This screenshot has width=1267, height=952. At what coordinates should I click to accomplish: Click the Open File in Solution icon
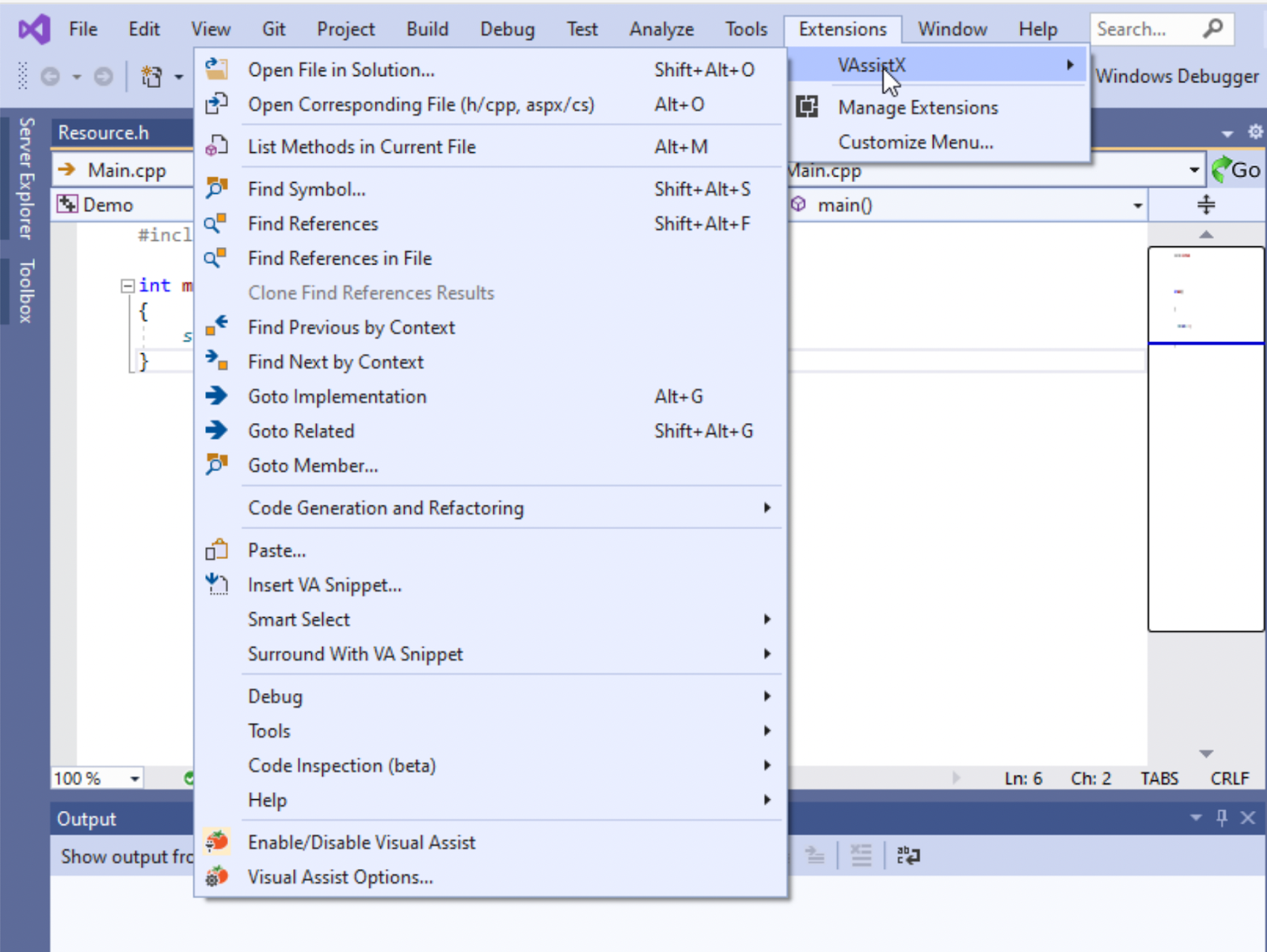coord(216,69)
